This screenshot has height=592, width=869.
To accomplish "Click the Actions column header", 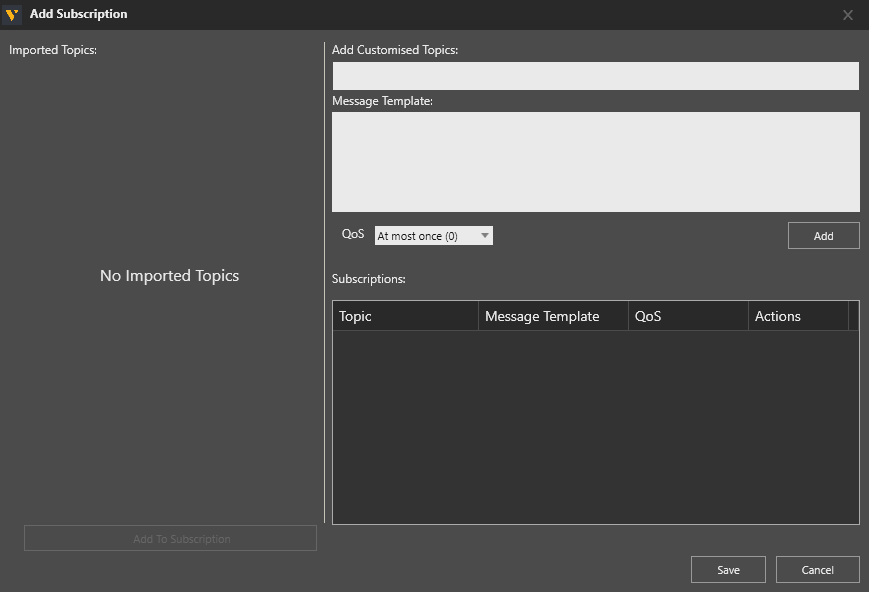I will tap(797, 316).
